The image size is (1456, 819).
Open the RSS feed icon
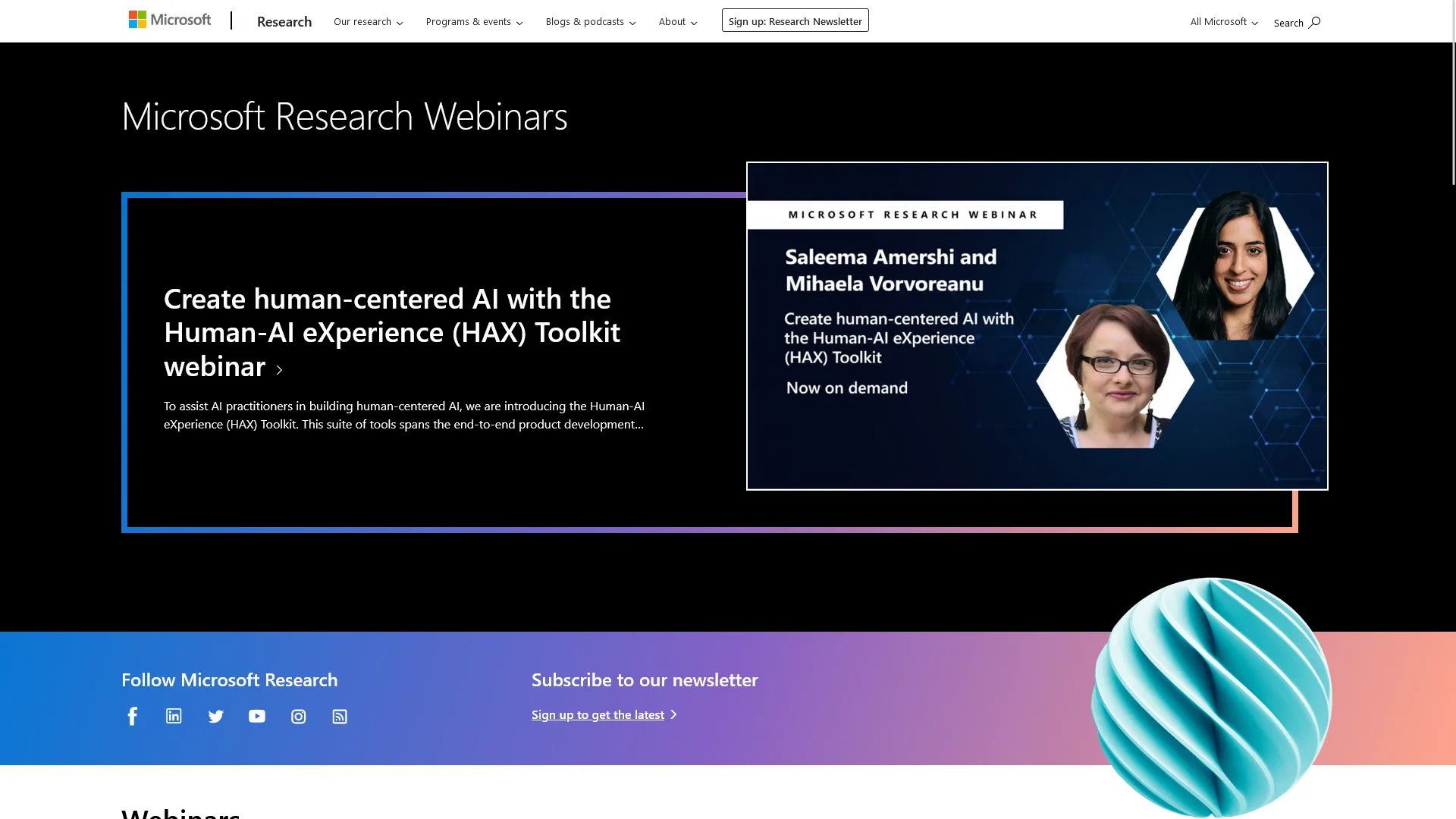[340, 716]
